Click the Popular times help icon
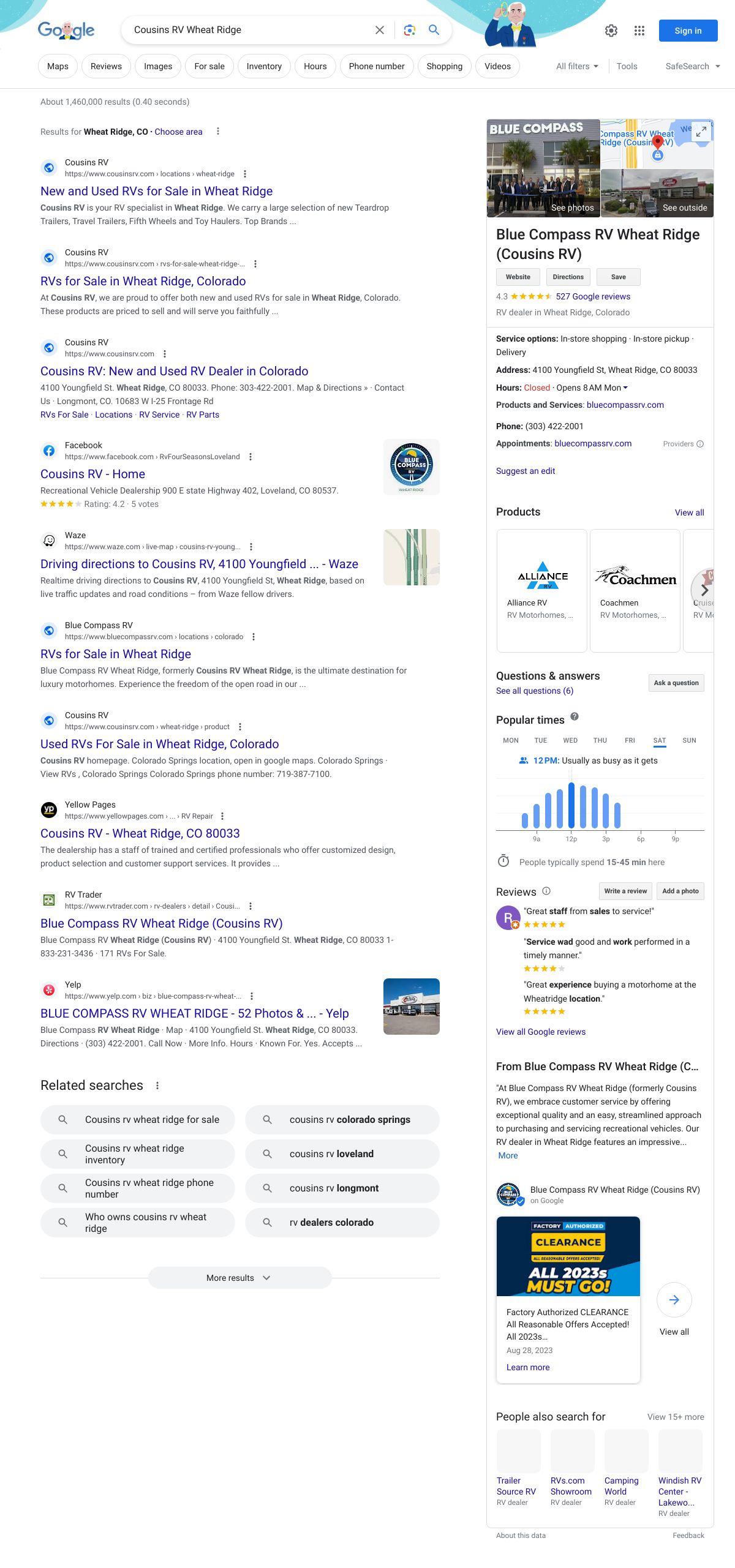735x1568 pixels. tap(575, 717)
